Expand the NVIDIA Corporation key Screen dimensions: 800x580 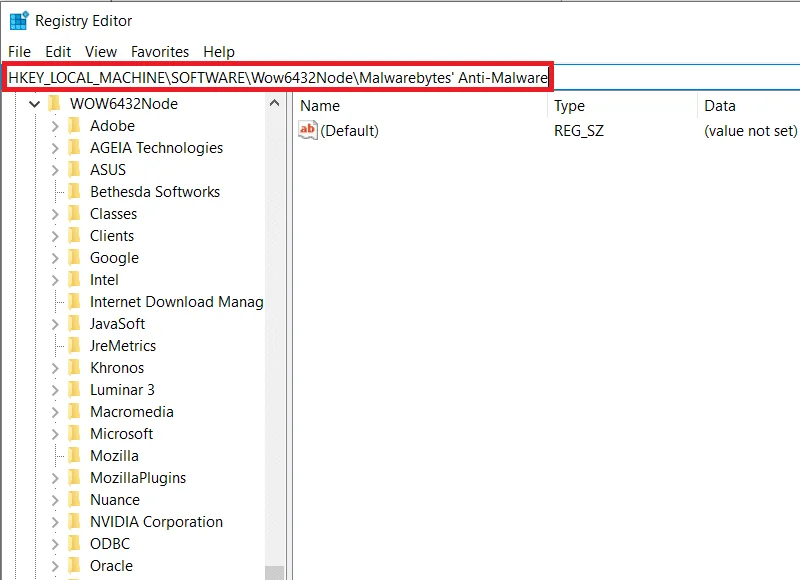pyautogui.click(x=55, y=522)
